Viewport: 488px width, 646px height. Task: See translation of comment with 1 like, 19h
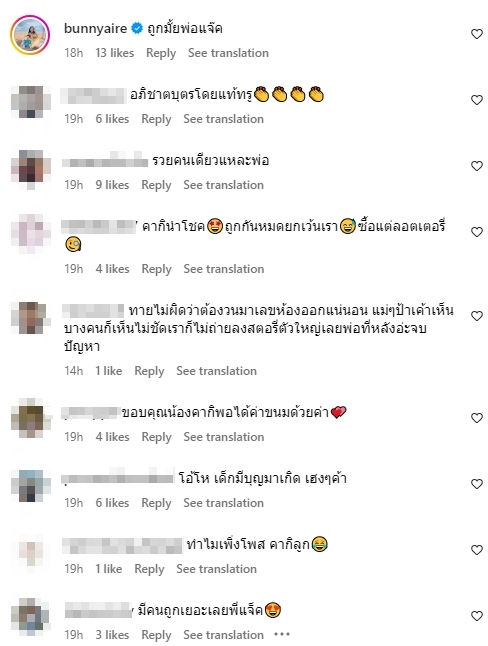(216, 569)
